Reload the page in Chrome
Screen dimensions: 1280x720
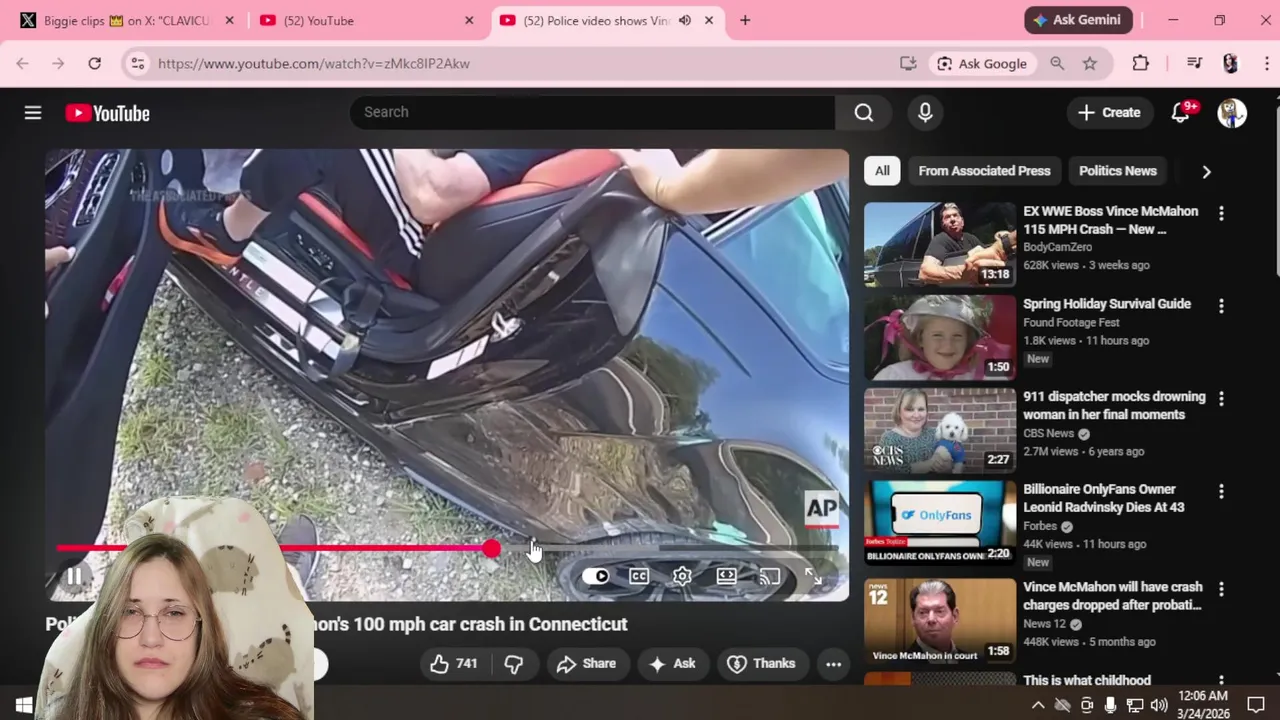coord(94,63)
